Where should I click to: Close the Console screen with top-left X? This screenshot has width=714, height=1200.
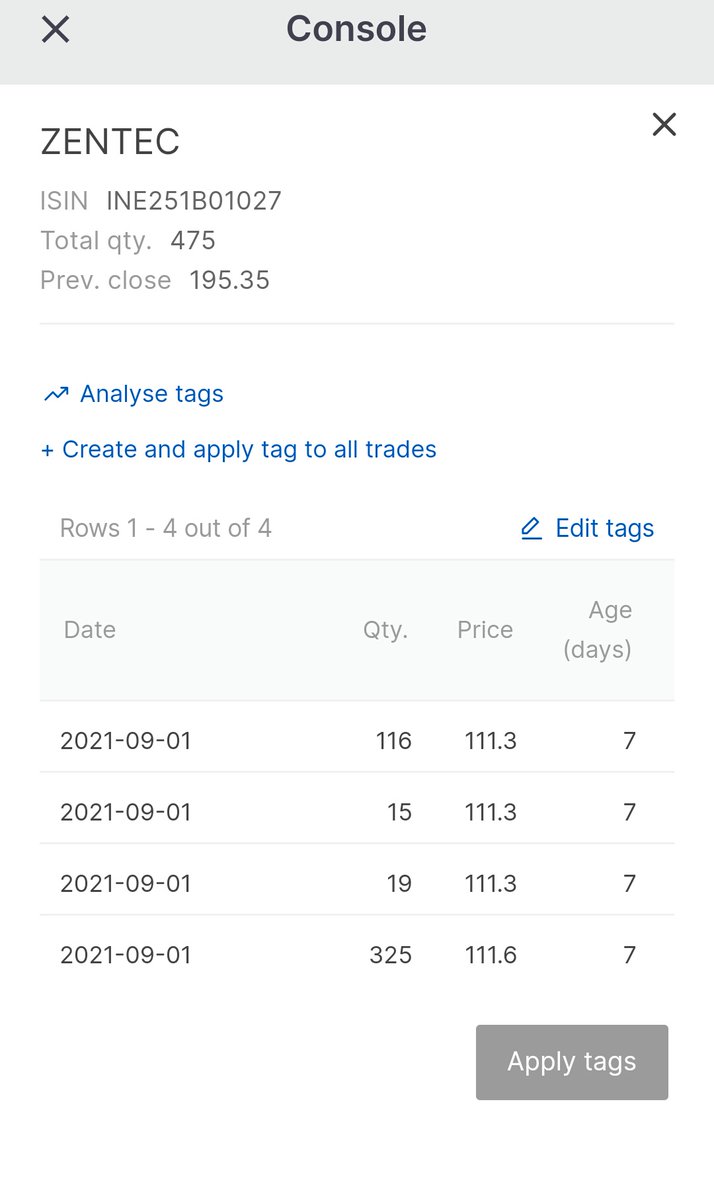[x=55, y=29]
